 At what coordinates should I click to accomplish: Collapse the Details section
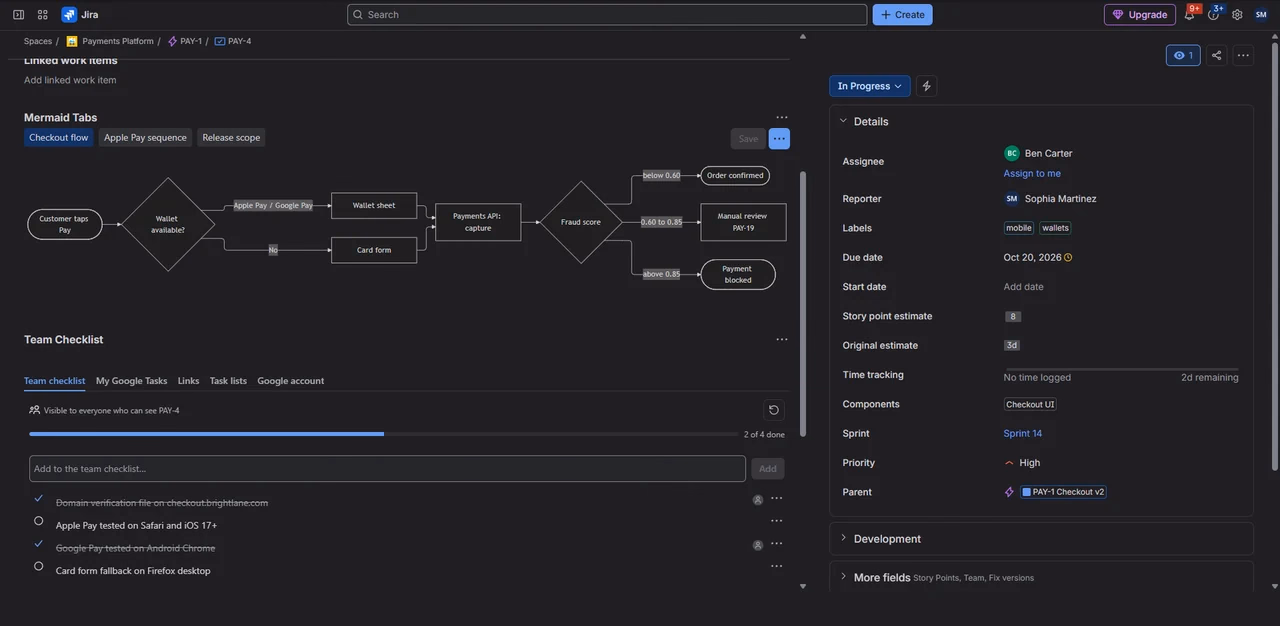tap(843, 121)
